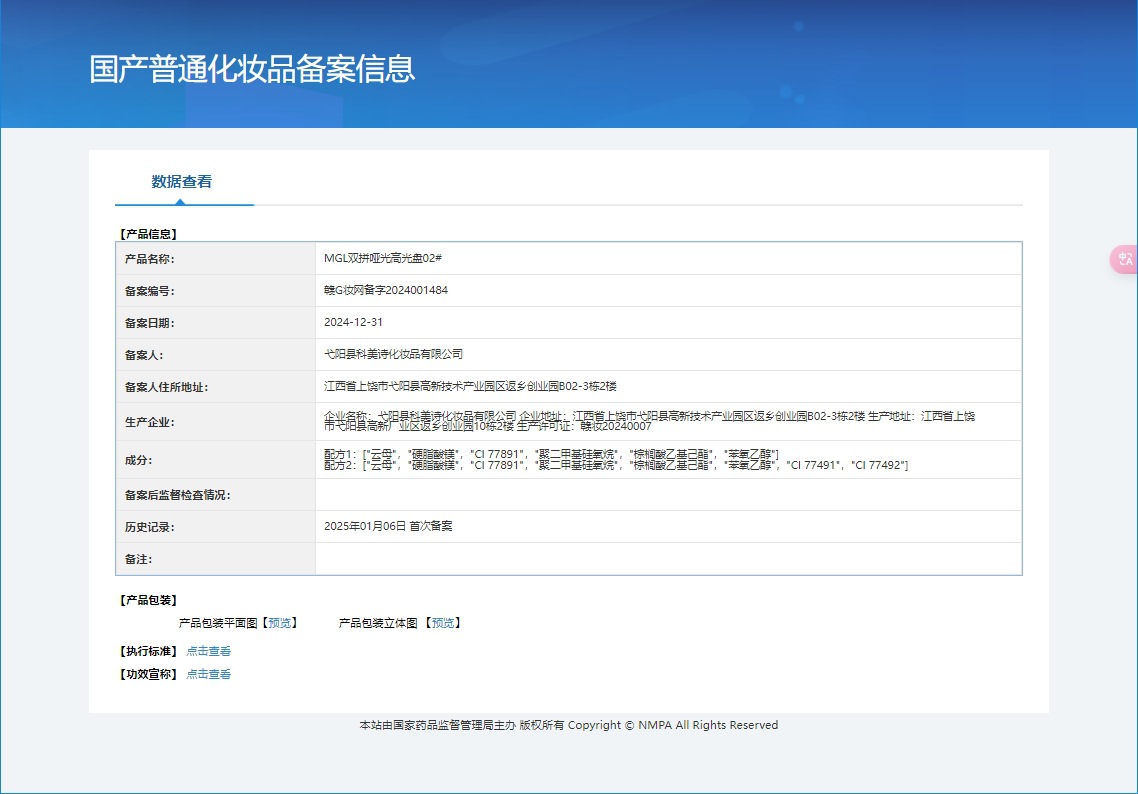Click the 【产品信息】 section heading
Image resolution: width=1138 pixels, height=794 pixels.
coord(148,234)
